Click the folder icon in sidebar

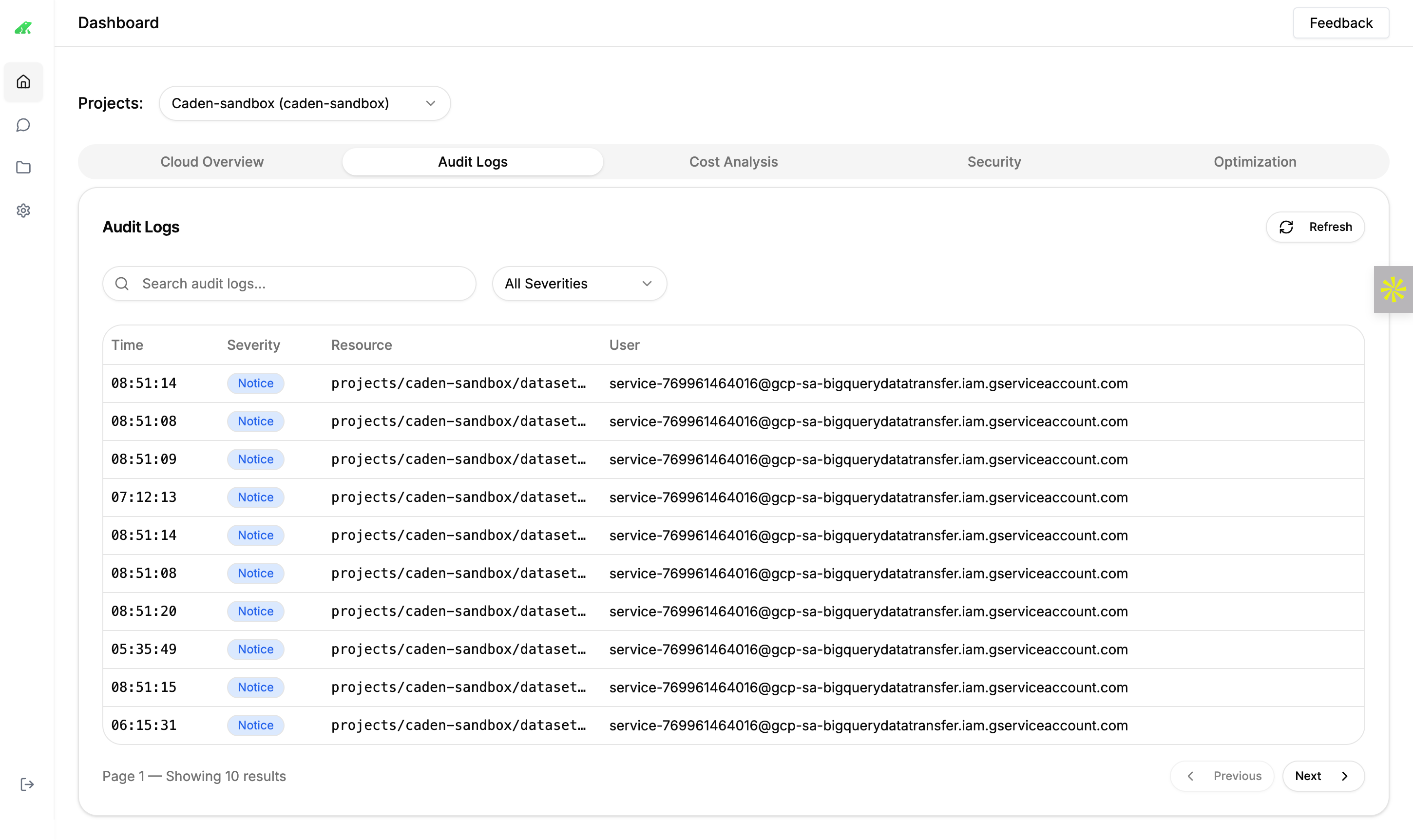click(x=23, y=167)
